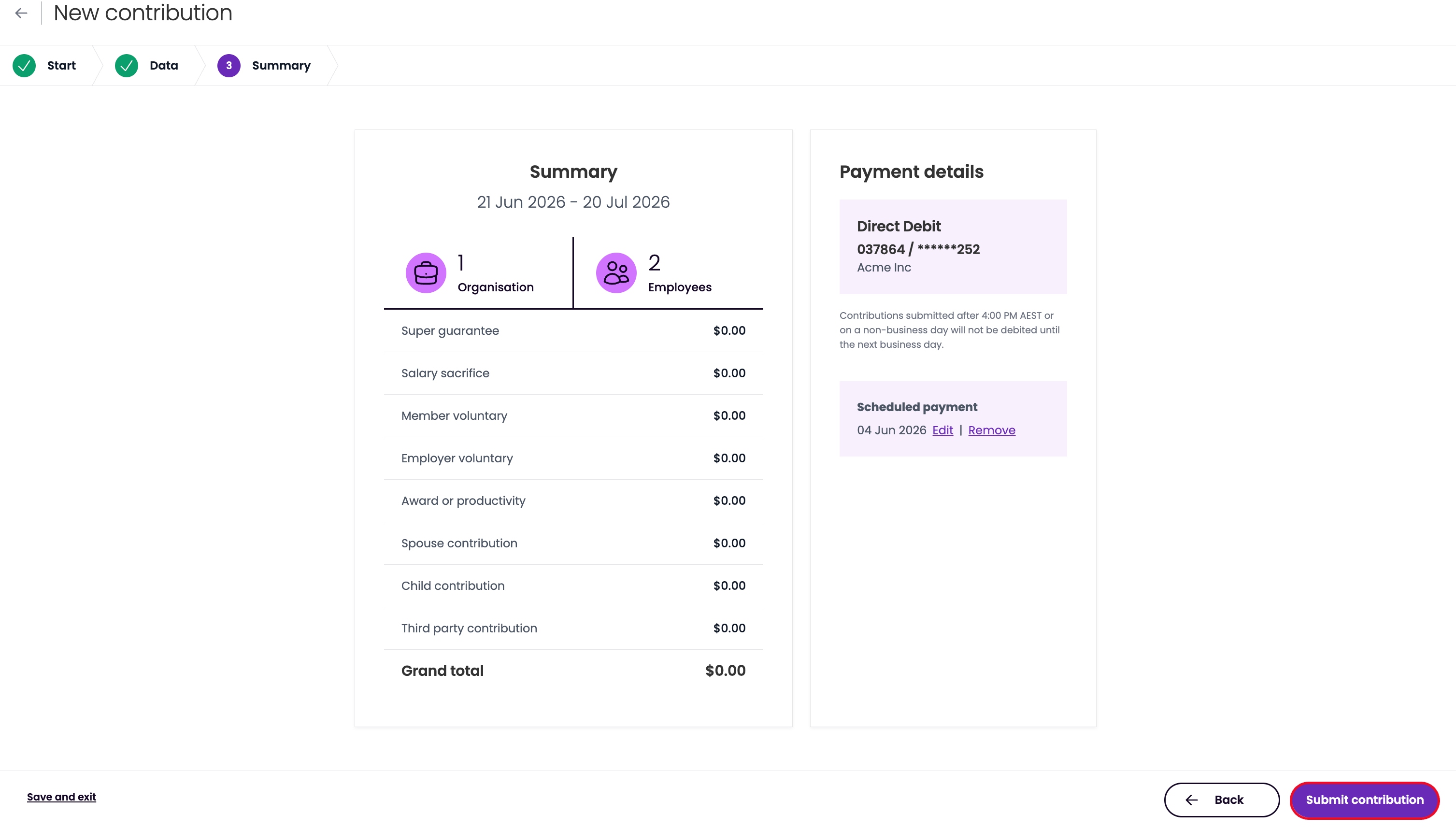Click the left arrow inside Back button
1456x829 pixels.
(1191, 800)
